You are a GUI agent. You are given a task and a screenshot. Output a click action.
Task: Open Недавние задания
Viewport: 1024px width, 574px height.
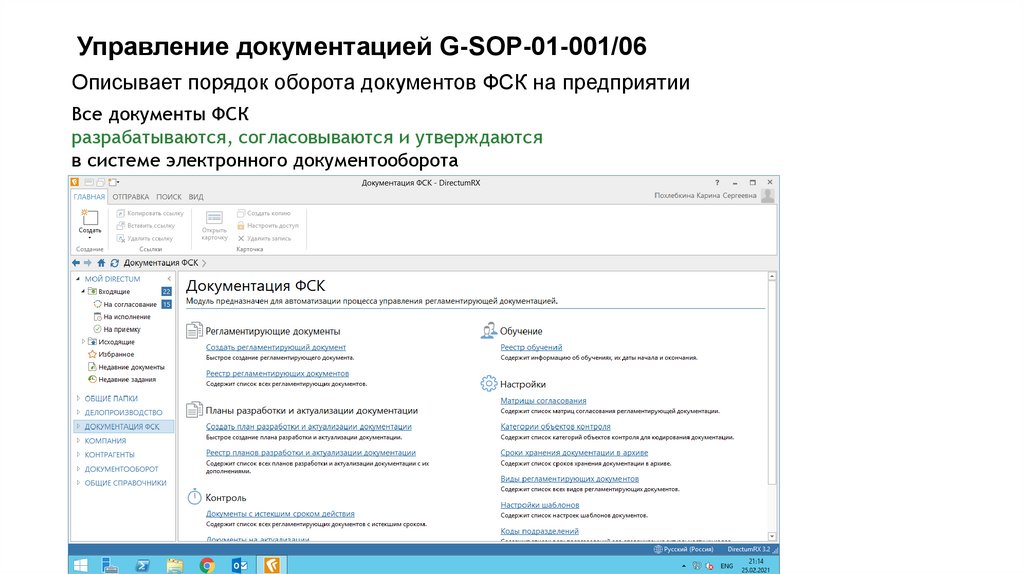pos(122,379)
